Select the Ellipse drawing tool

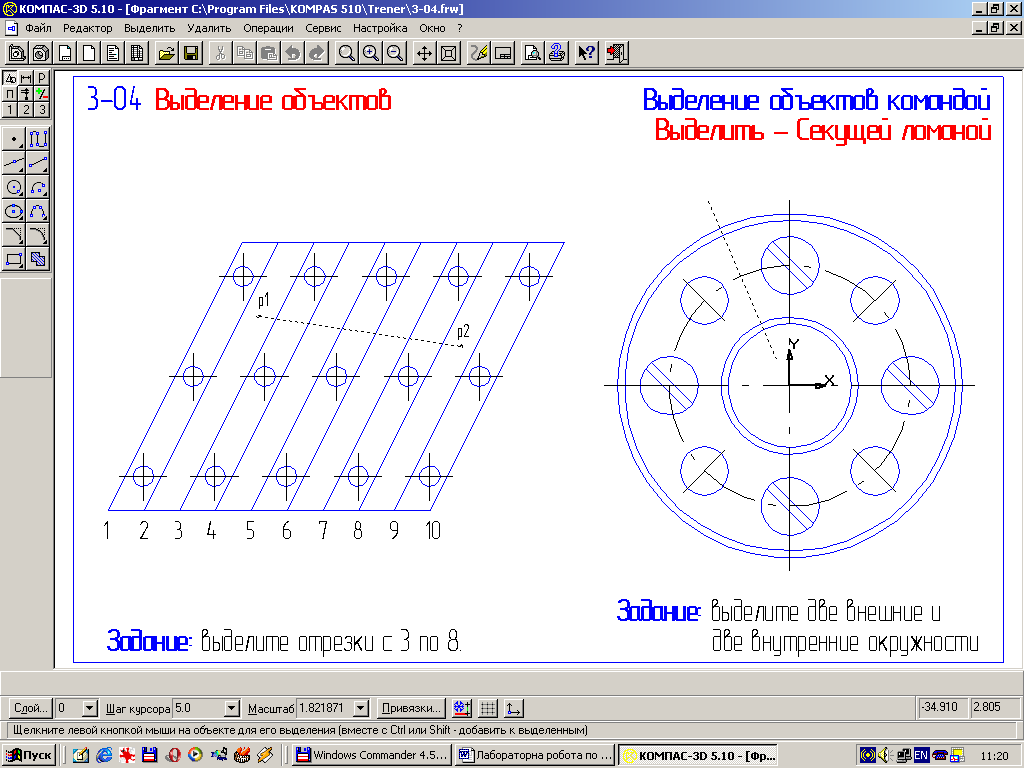click(14, 211)
